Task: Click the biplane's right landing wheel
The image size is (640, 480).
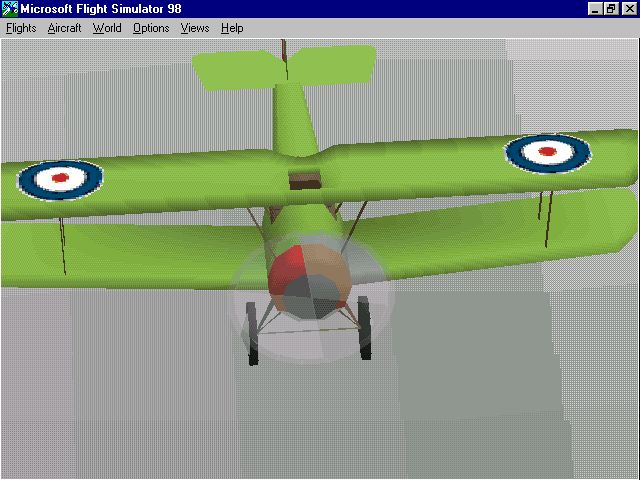Action: coord(364,328)
